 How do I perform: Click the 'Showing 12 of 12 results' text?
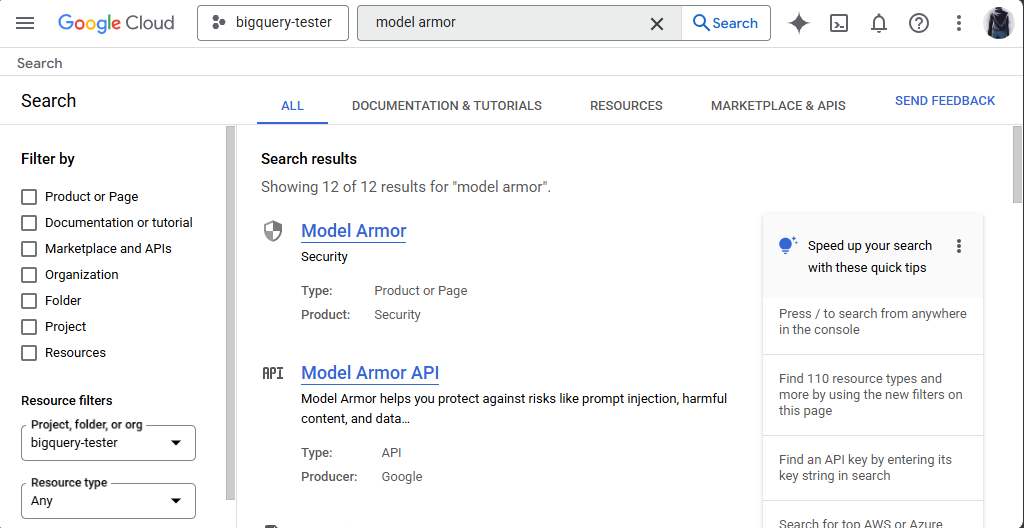click(x=406, y=187)
